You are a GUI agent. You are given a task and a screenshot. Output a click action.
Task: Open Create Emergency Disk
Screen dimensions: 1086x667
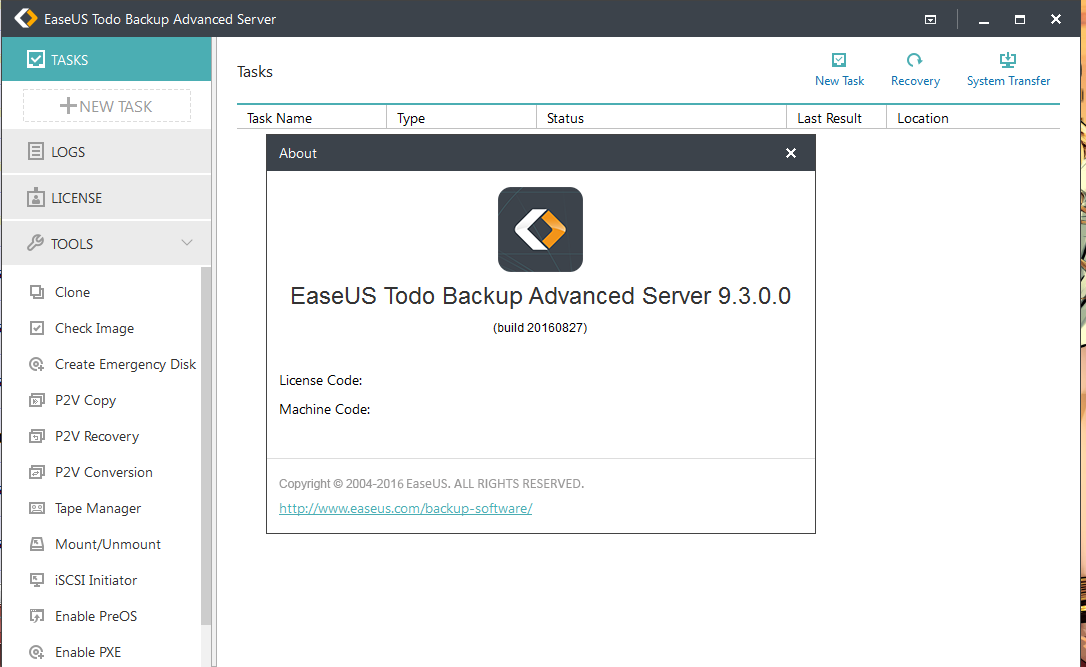click(x=125, y=364)
